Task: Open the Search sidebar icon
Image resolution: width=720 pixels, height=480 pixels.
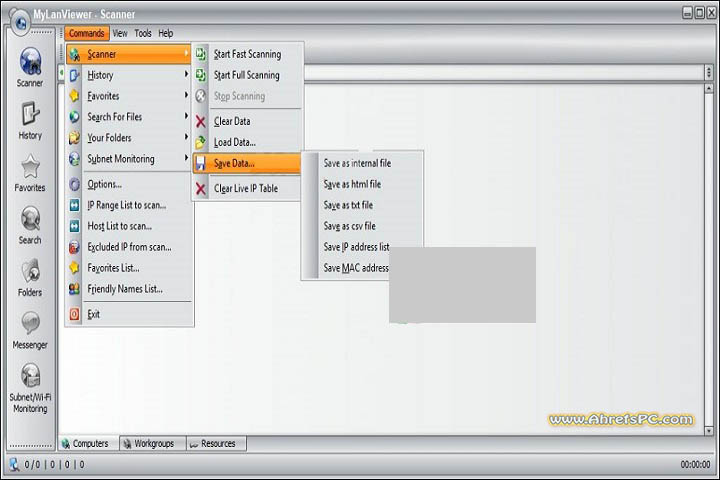Action: click(30, 225)
